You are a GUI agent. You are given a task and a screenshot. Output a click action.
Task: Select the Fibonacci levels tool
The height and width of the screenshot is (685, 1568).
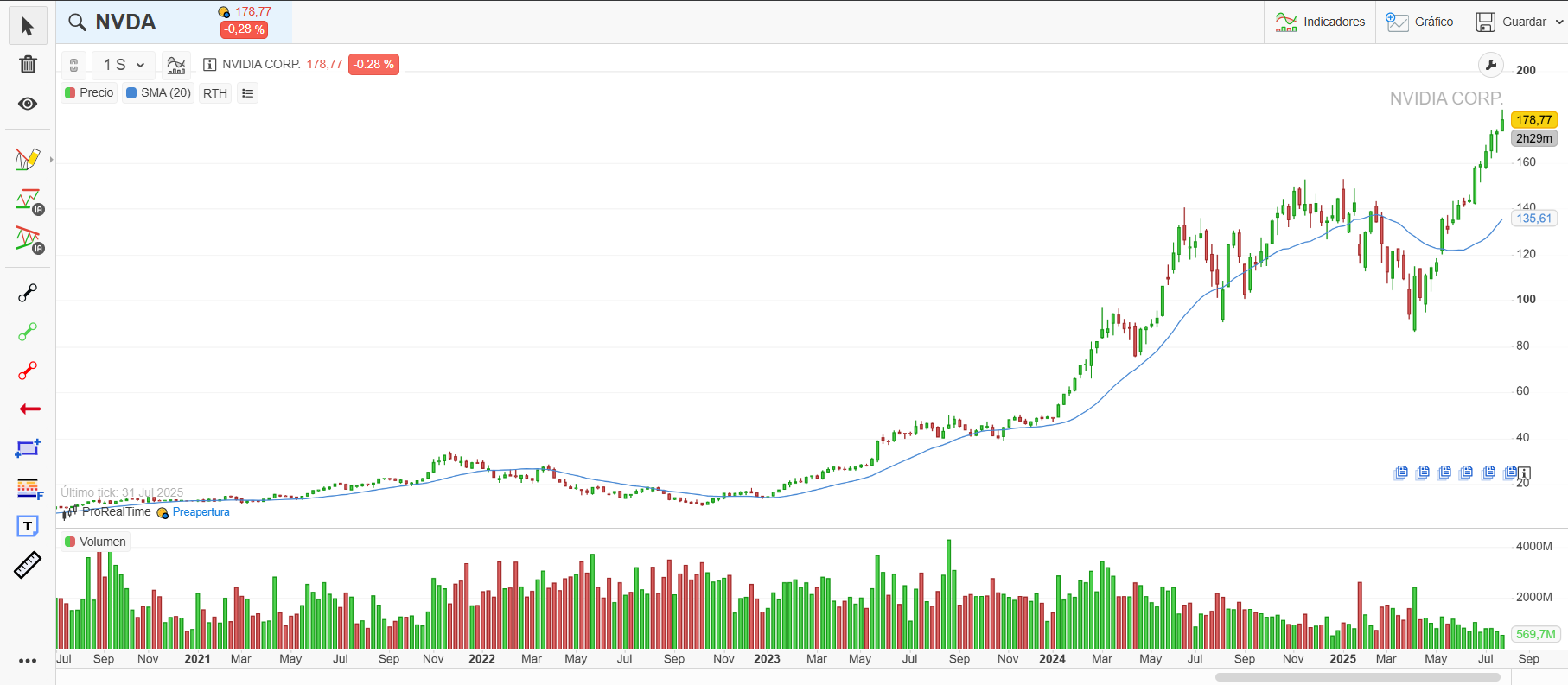pos(29,489)
